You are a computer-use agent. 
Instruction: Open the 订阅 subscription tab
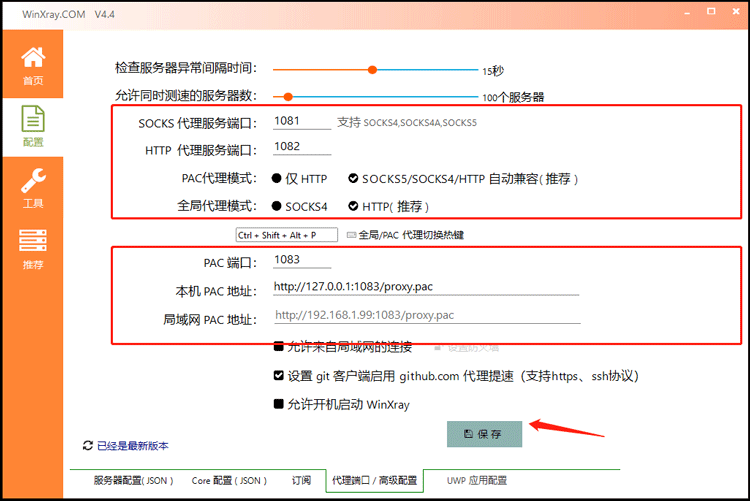(x=301, y=480)
